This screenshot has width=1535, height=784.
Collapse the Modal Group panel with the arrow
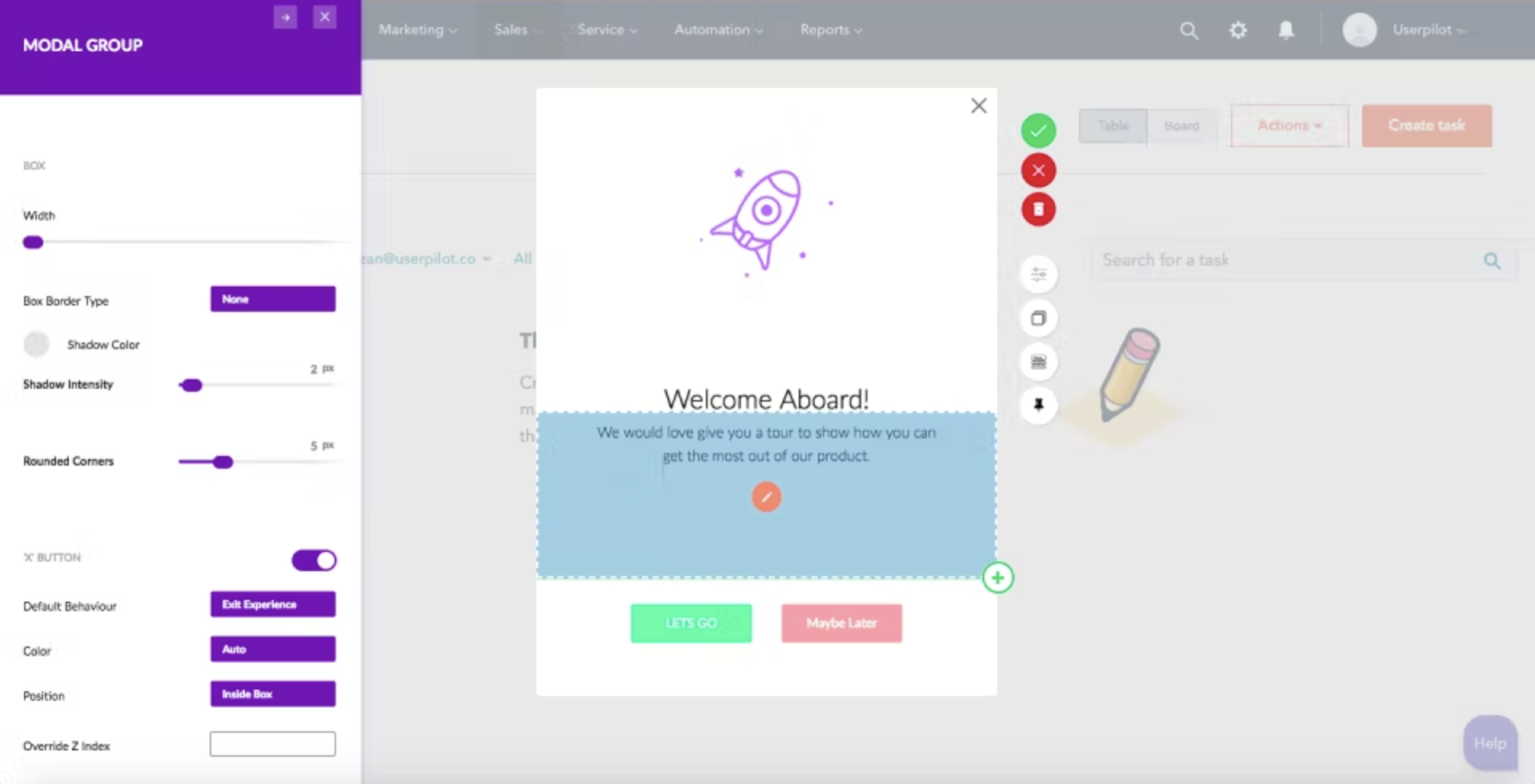pyautogui.click(x=286, y=16)
